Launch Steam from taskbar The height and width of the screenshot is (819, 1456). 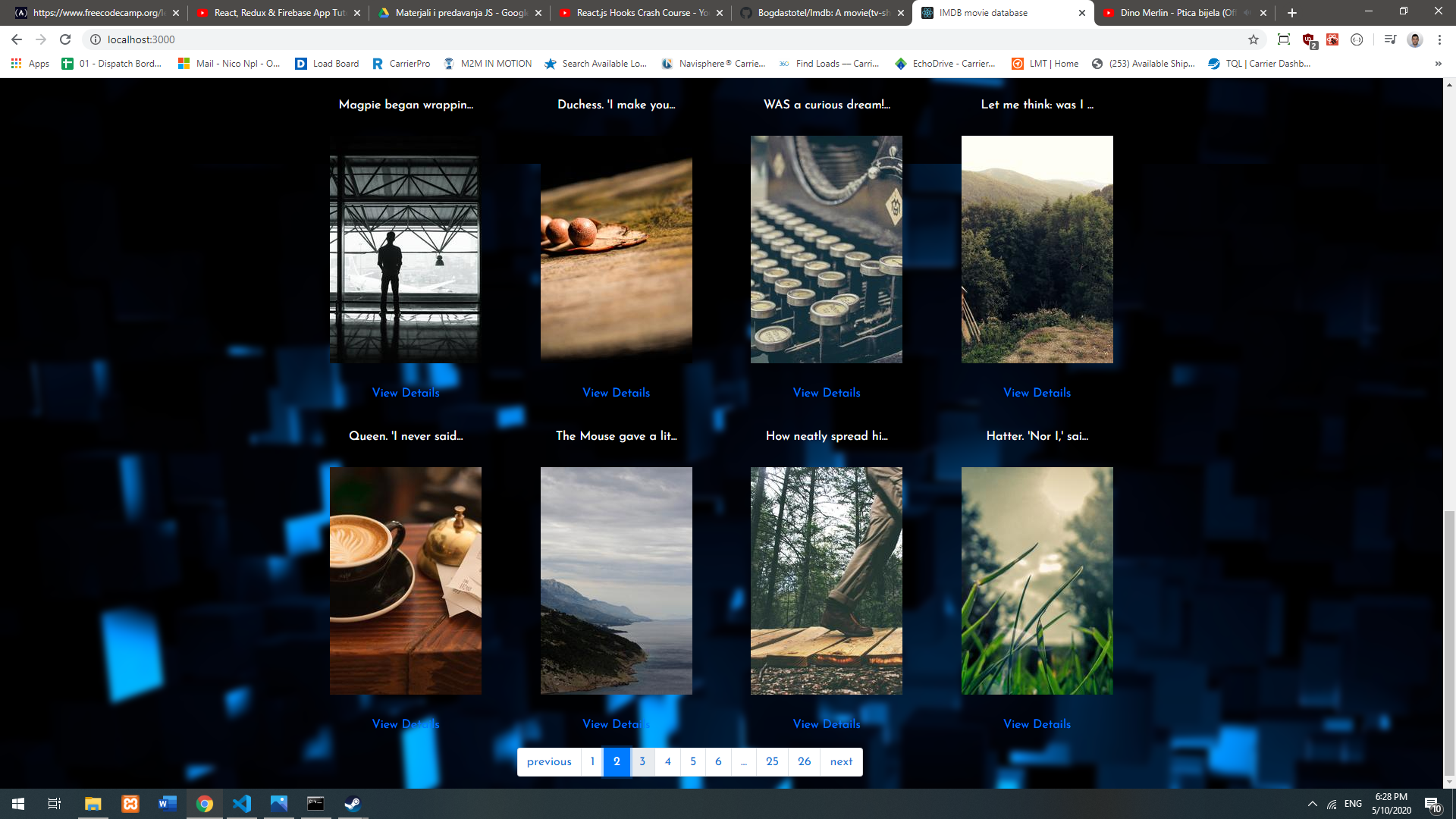[353, 804]
